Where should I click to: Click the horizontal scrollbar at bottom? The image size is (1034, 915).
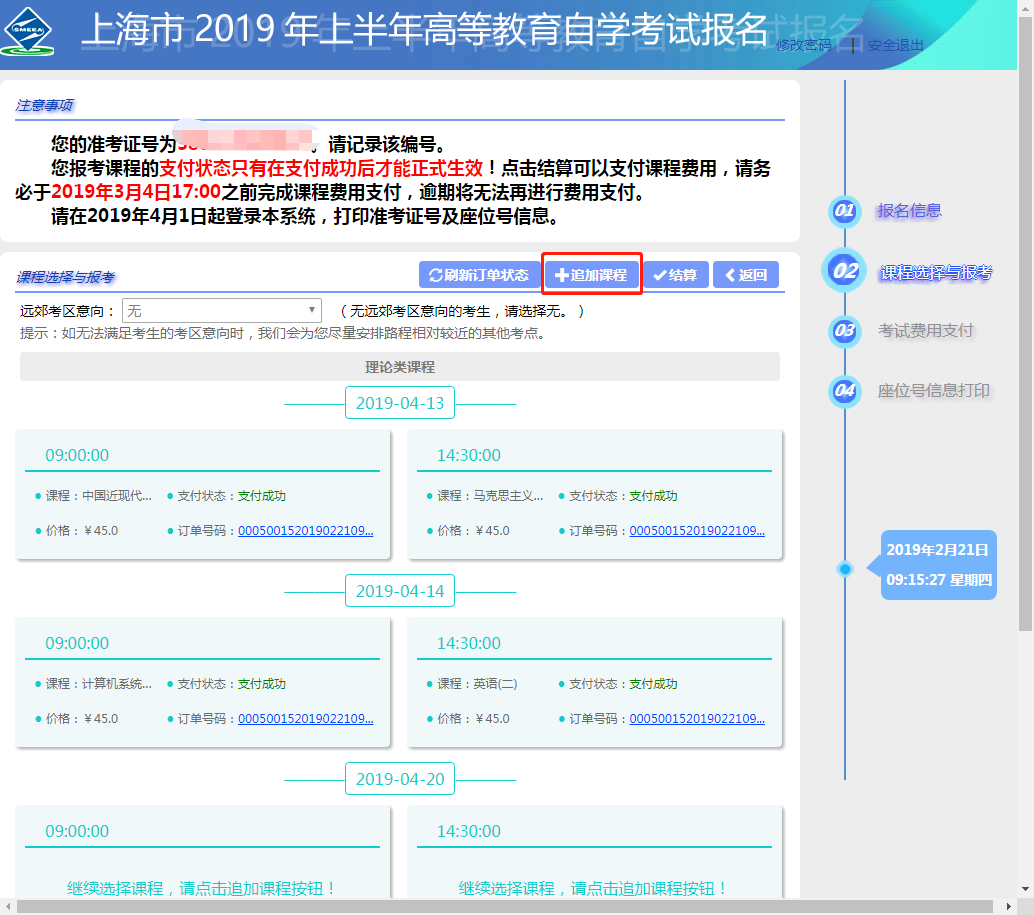(500, 907)
